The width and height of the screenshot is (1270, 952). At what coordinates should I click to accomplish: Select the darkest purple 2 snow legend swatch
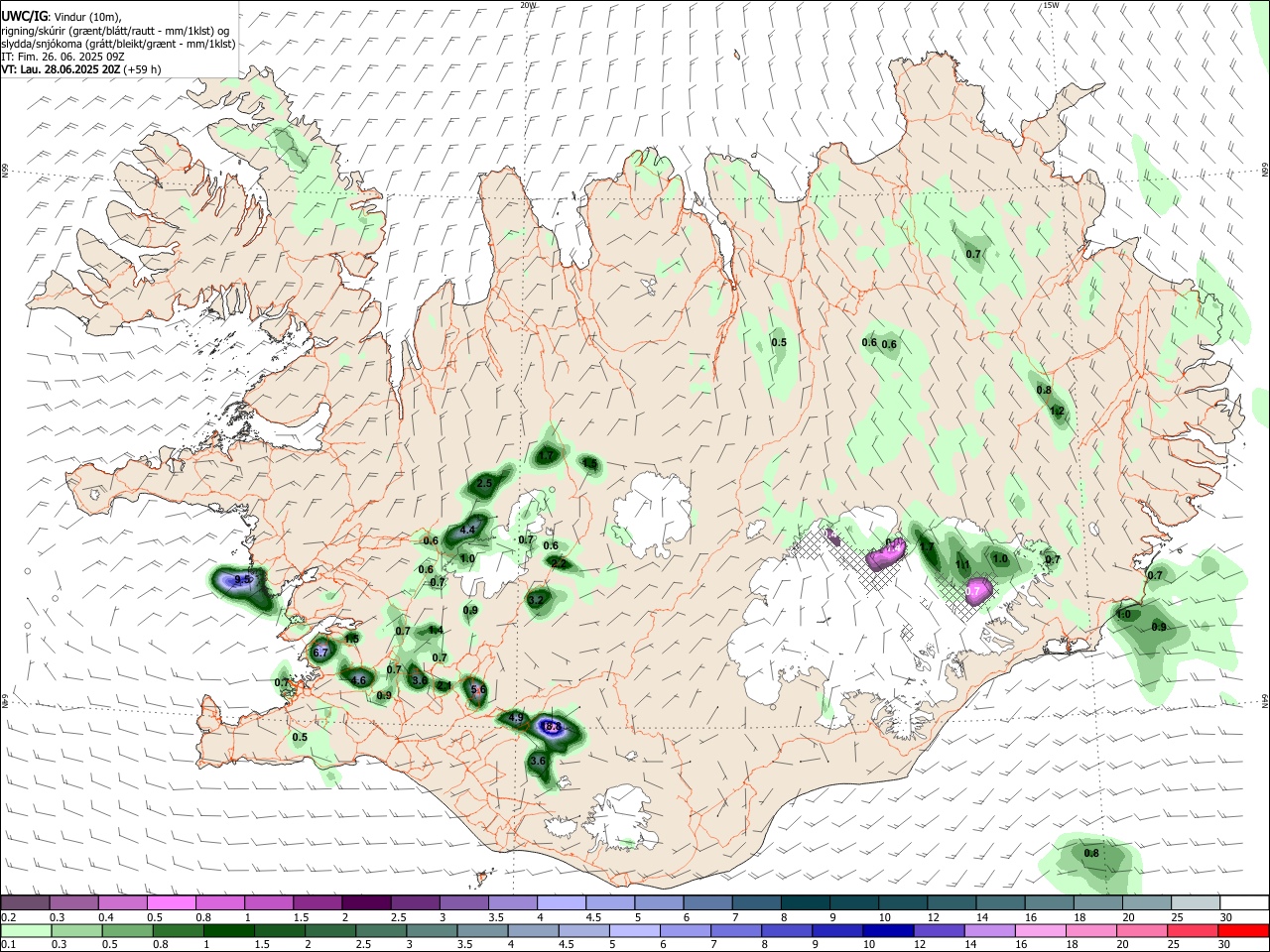pyautogui.click(x=365, y=902)
